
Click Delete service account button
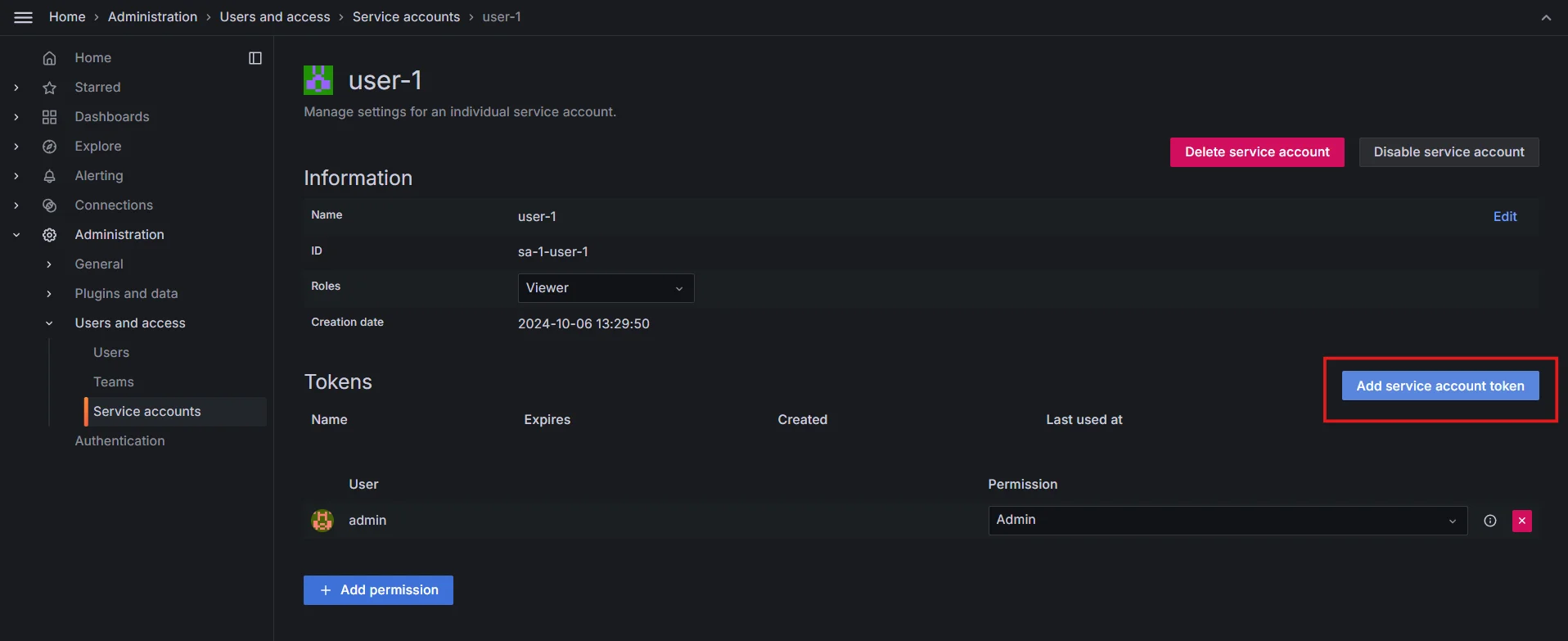(x=1257, y=152)
